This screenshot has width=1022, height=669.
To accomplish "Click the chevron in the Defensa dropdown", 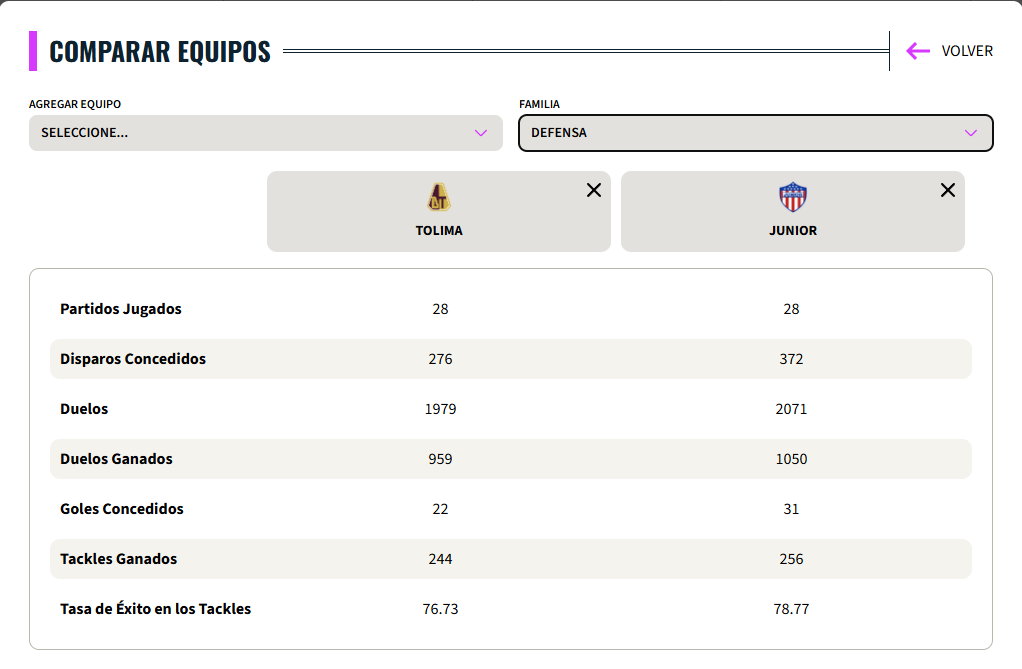I will pyautogui.click(x=970, y=133).
